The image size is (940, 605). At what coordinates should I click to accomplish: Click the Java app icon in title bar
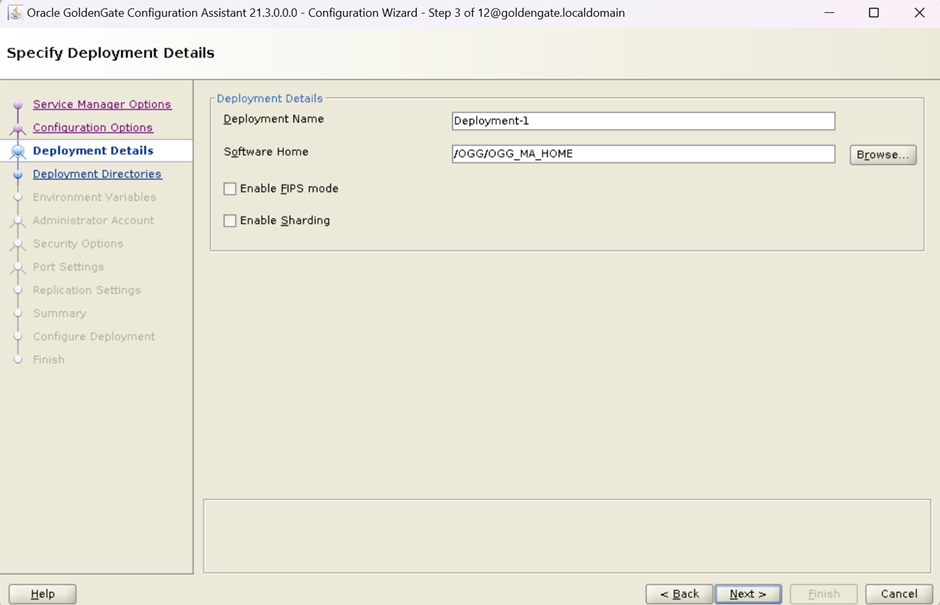pos(14,13)
